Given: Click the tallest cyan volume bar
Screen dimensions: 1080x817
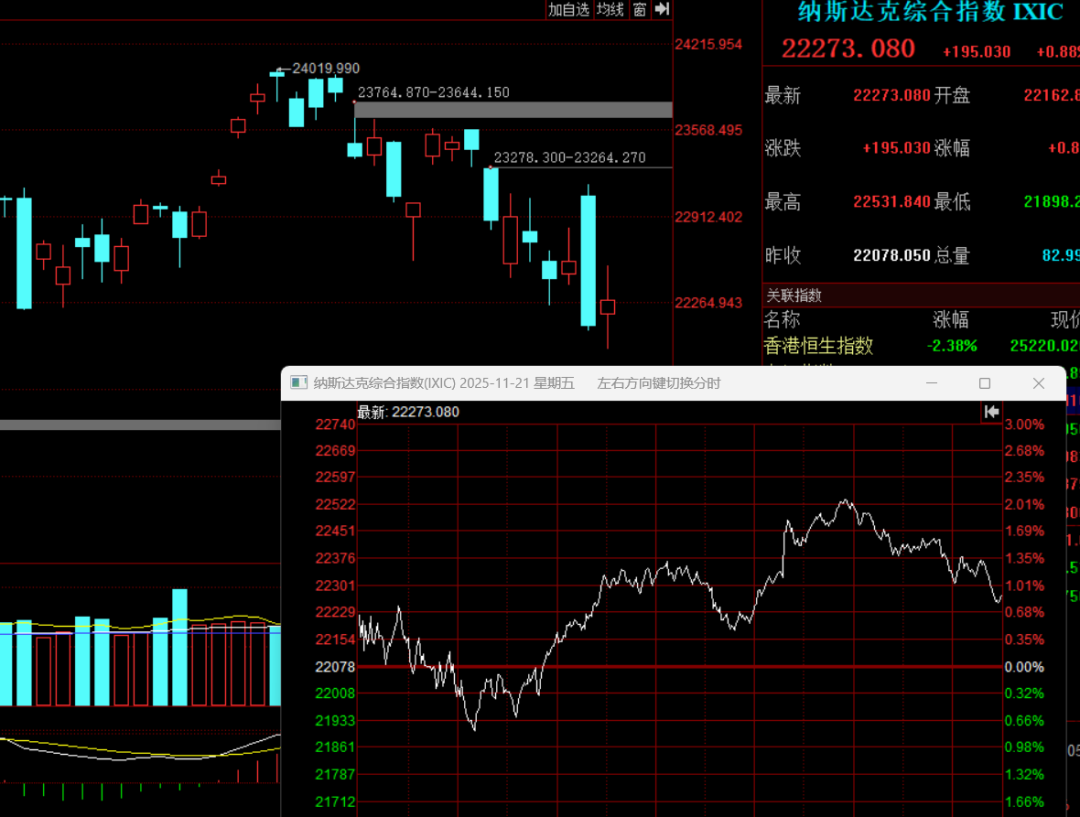Looking at the screenshot, I should [180, 646].
